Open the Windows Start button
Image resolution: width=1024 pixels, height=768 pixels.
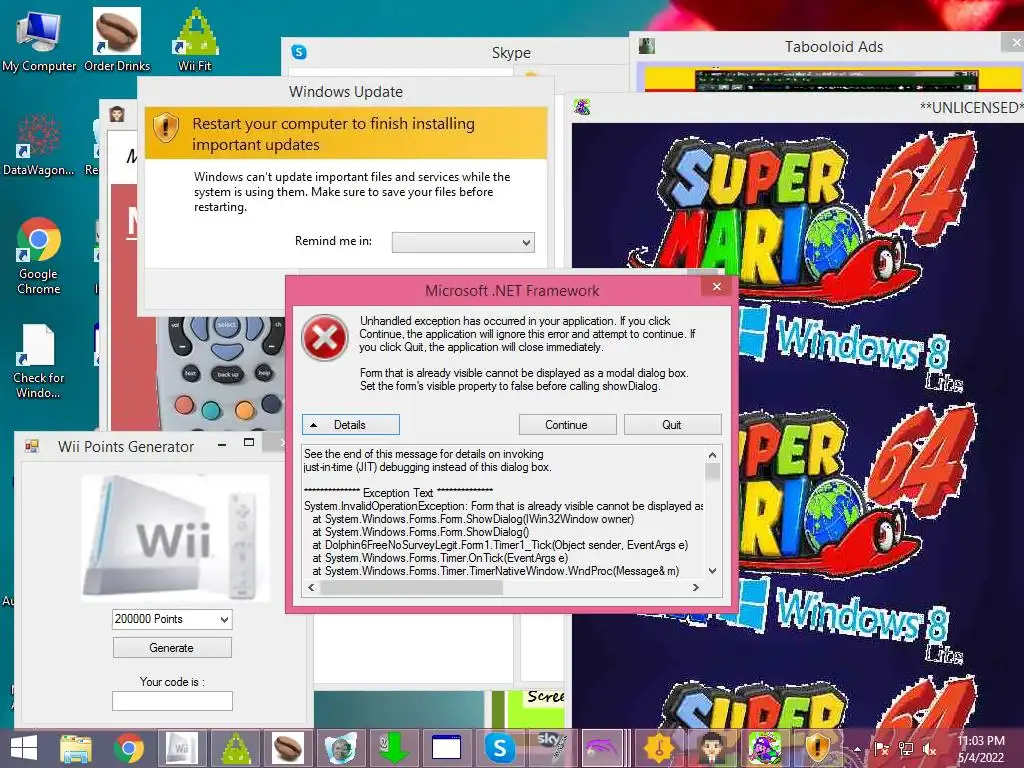(x=24, y=748)
